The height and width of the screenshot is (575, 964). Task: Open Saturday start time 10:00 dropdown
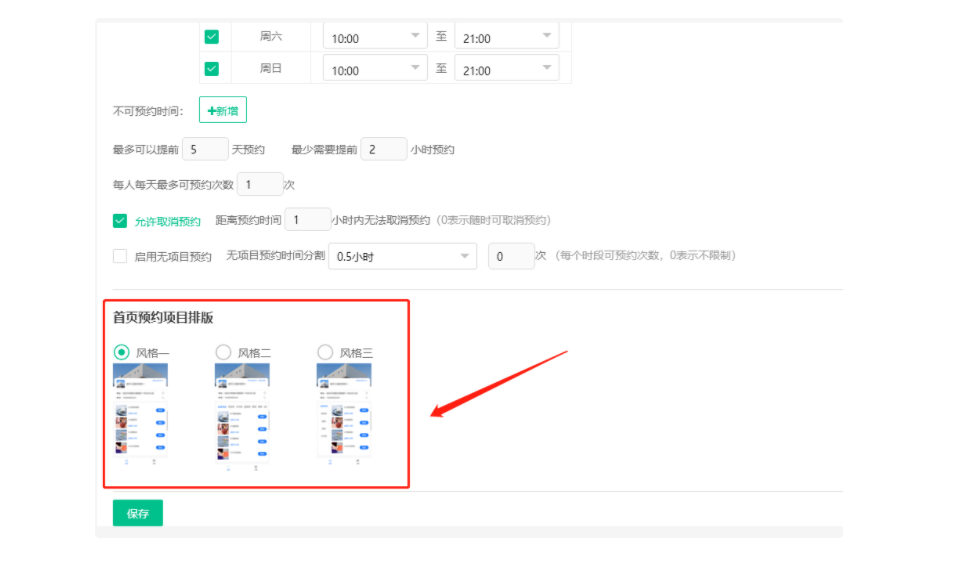375,38
